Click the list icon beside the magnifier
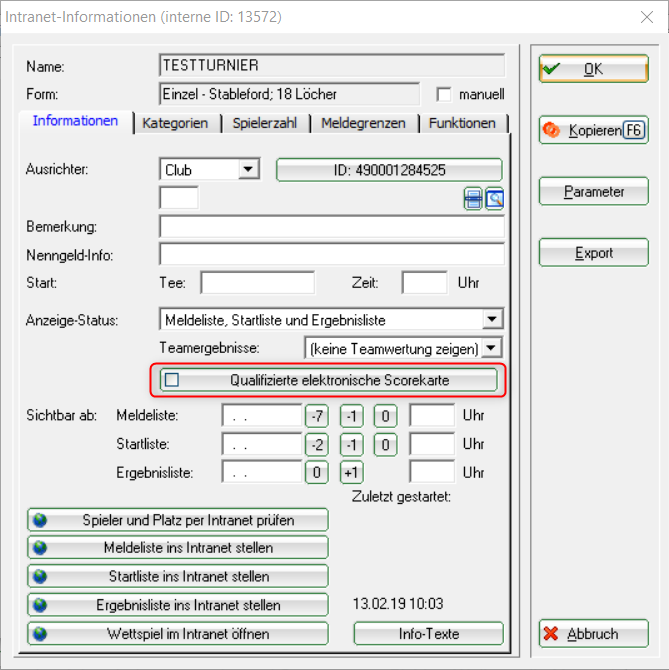This screenshot has width=669, height=670. (x=473, y=199)
